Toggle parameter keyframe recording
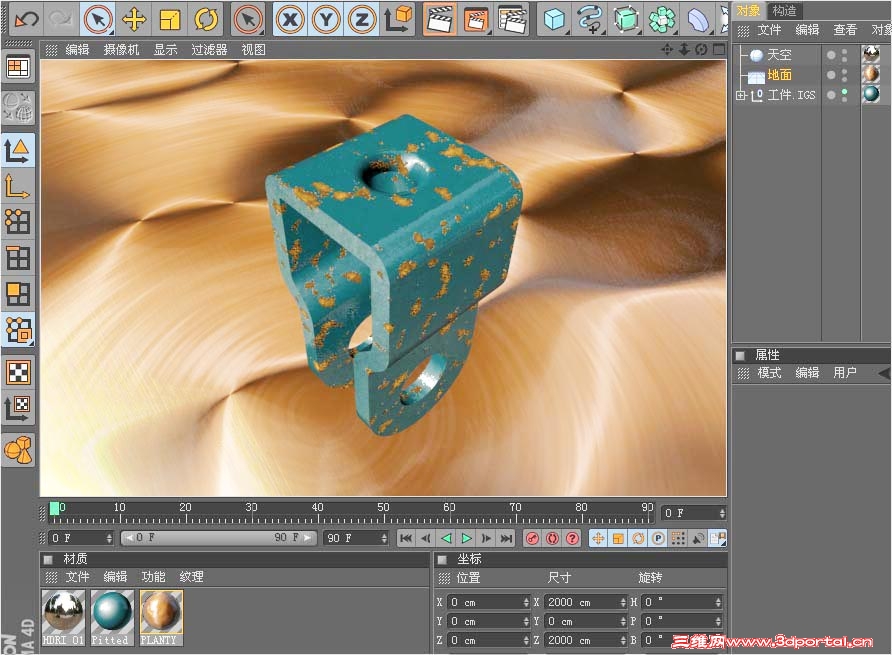 tap(658, 538)
